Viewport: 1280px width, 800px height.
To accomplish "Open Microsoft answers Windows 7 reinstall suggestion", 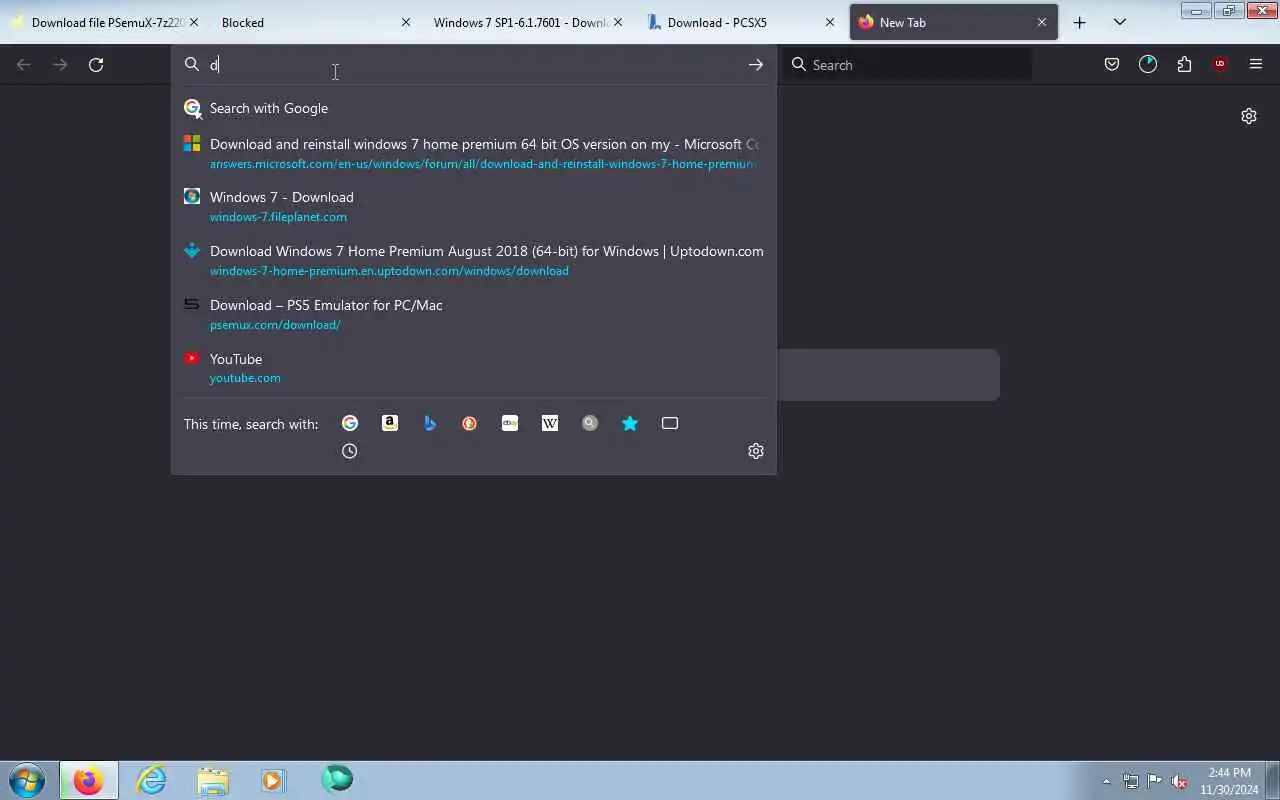I will click(x=473, y=153).
